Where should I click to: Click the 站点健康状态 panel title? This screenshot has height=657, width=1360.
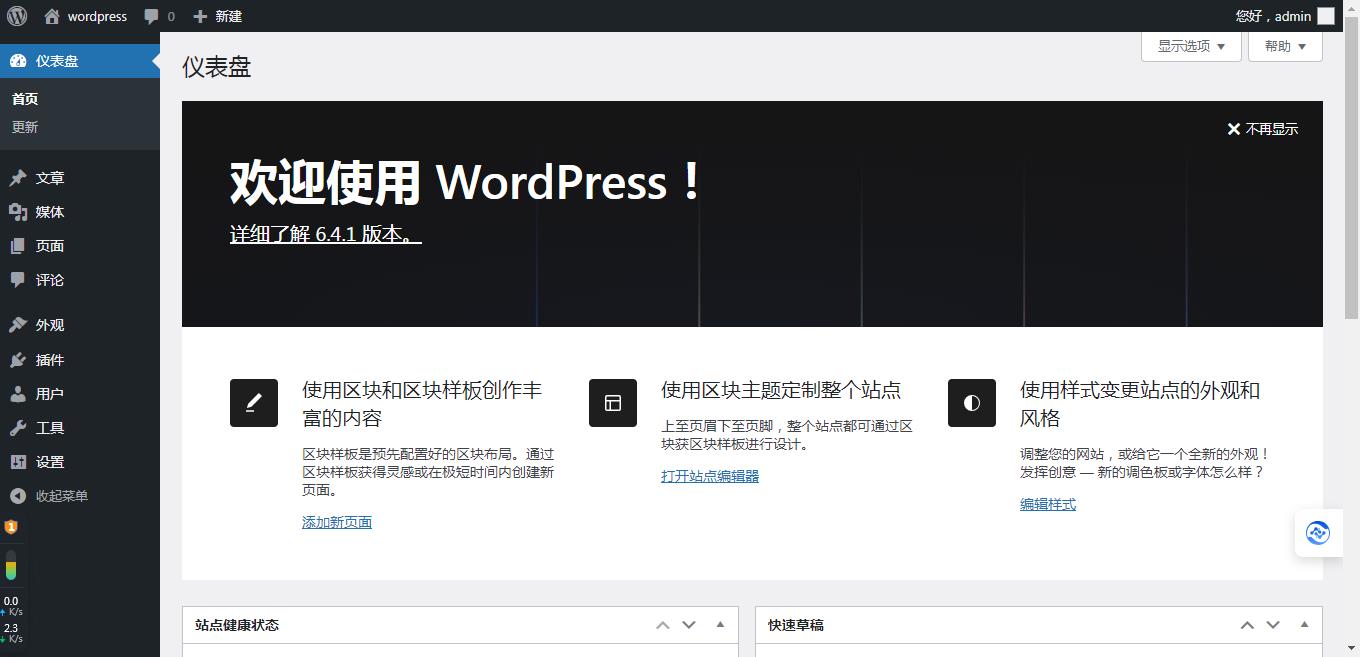[237, 625]
